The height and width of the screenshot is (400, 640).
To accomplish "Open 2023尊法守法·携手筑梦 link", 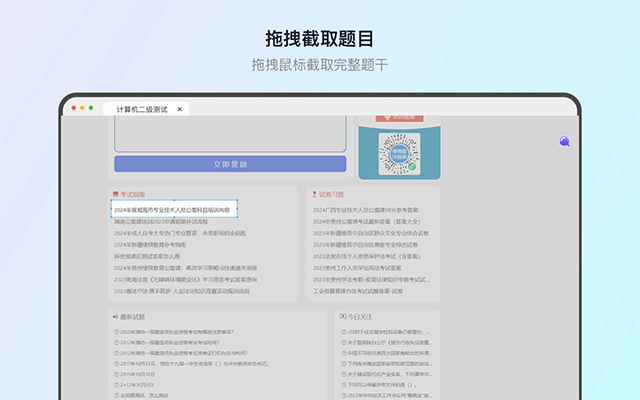I will [x=182, y=291].
